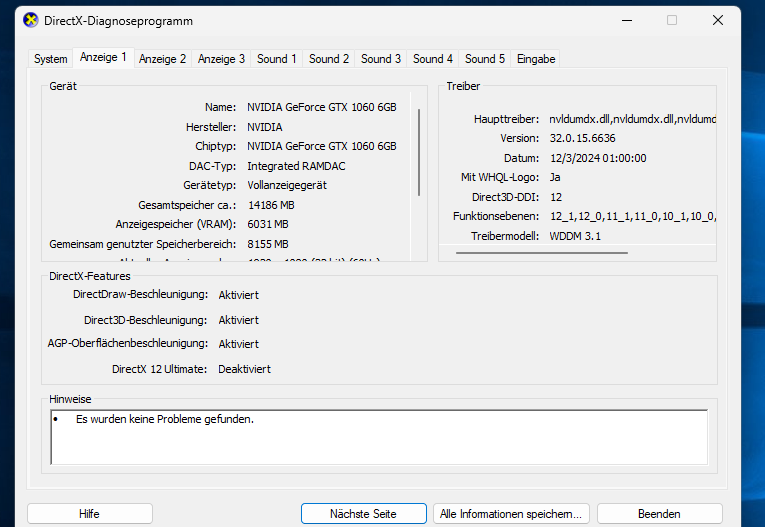Click the Beenden button
This screenshot has width=765, height=527.
(x=659, y=514)
